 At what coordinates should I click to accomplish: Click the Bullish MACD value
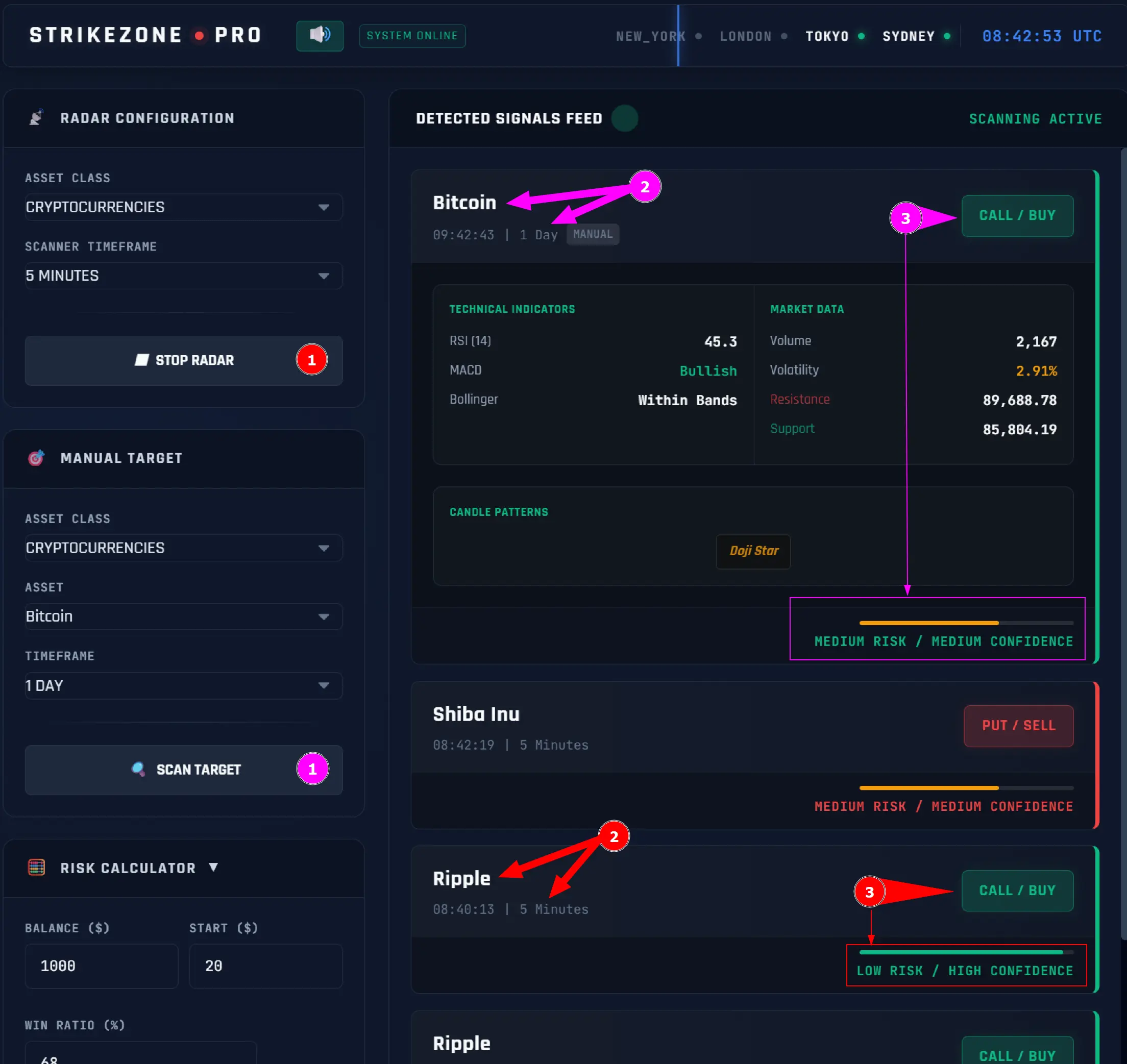708,371
